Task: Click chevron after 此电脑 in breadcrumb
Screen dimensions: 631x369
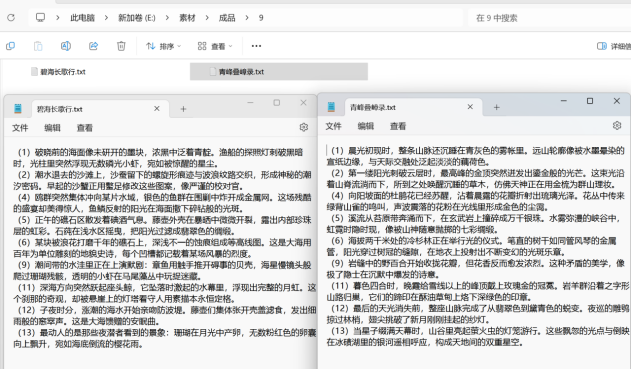Action: tap(106, 18)
